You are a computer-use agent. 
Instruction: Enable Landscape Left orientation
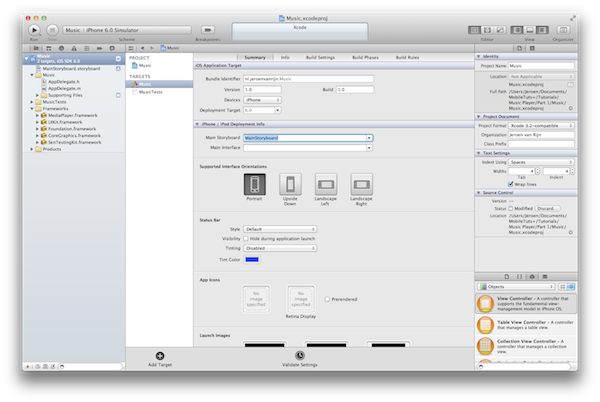point(326,184)
